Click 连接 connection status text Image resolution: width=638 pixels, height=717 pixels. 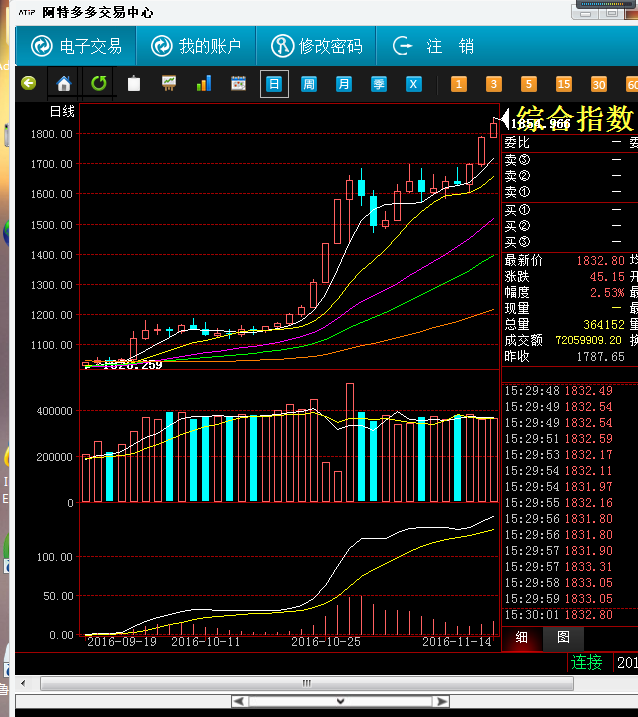(x=586, y=663)
